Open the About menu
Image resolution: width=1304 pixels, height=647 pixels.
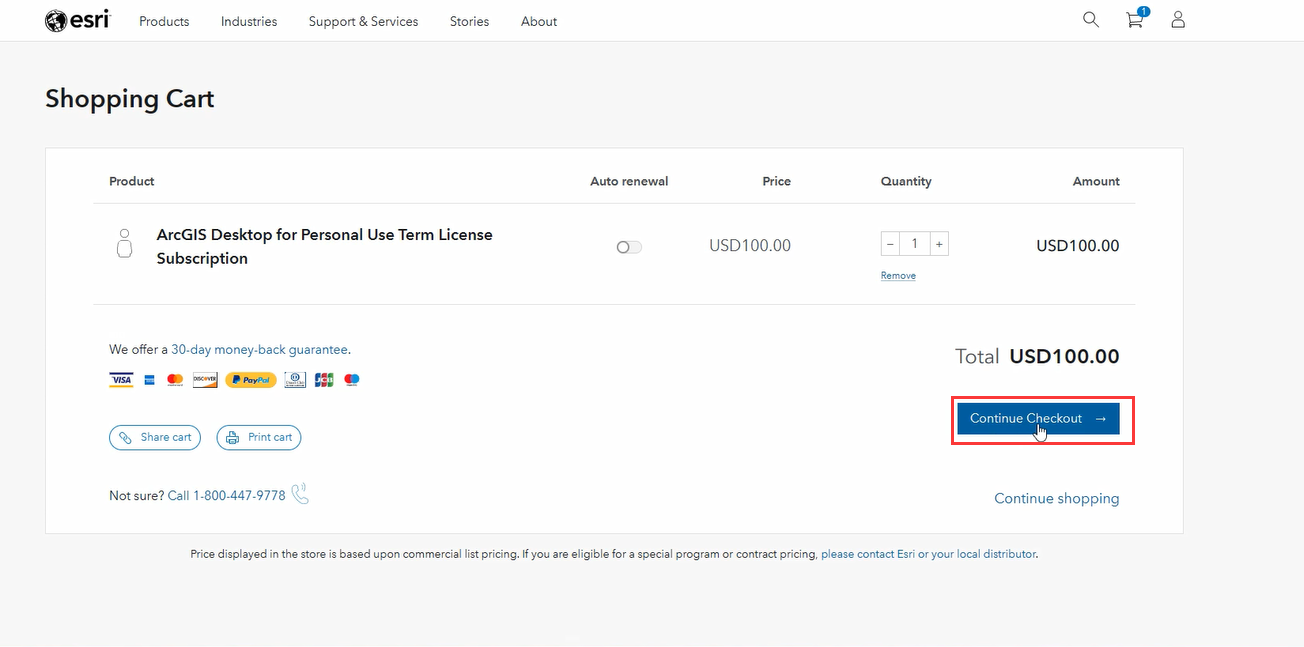(539, 21)
